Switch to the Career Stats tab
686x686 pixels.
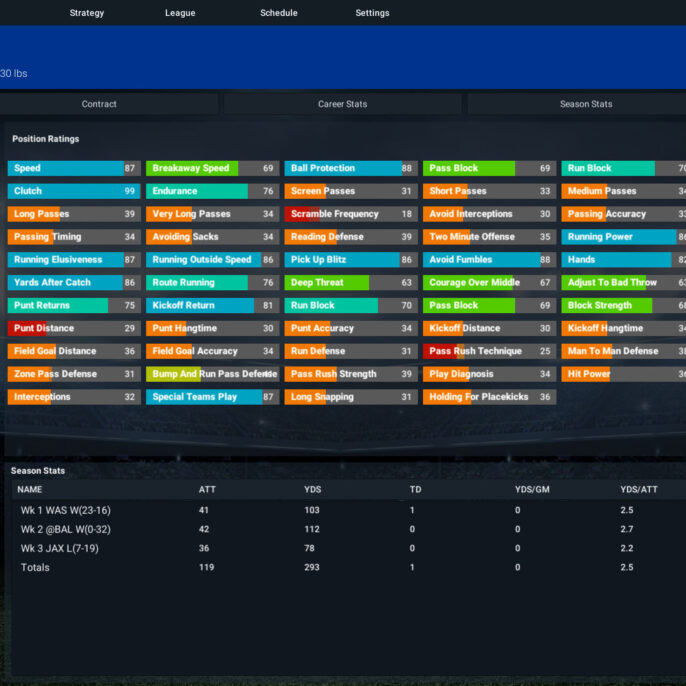[x=343, y=104]
